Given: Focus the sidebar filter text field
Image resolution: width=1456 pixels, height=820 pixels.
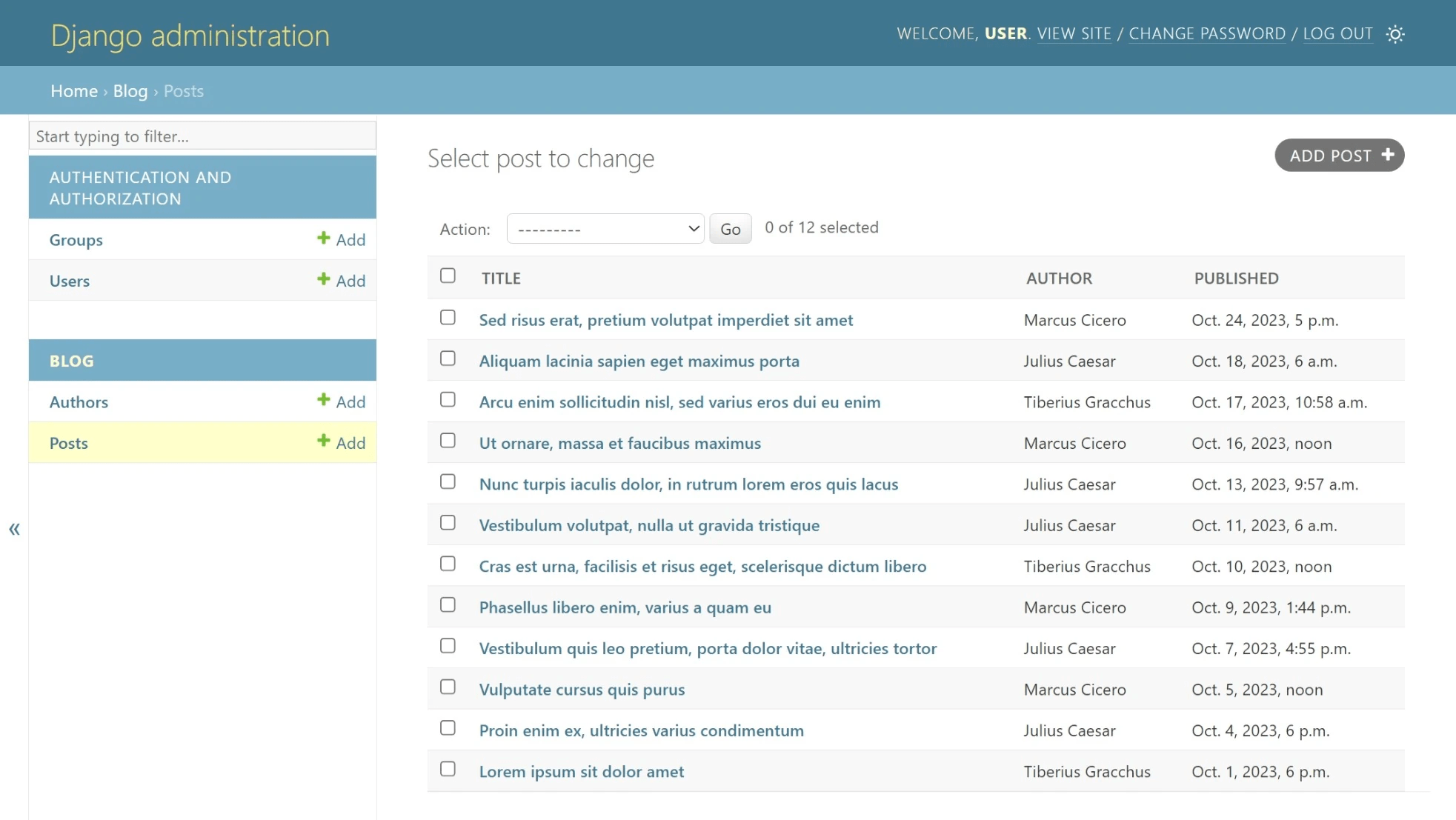Looking at the screenshot, I should pyautogui.click(x=202, y=136).
